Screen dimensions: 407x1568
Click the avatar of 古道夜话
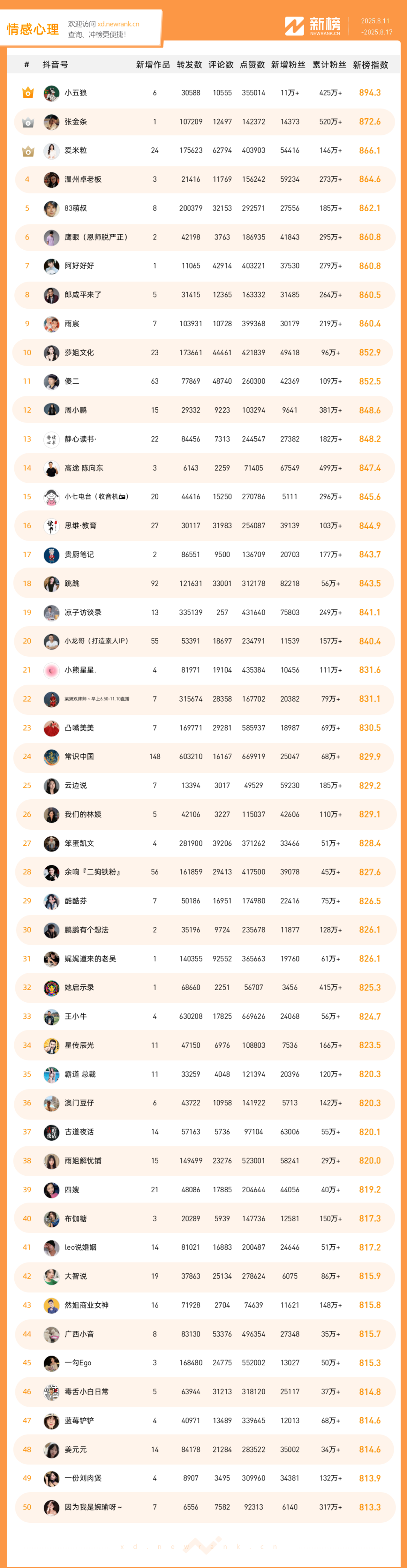tap(51, 1132)
